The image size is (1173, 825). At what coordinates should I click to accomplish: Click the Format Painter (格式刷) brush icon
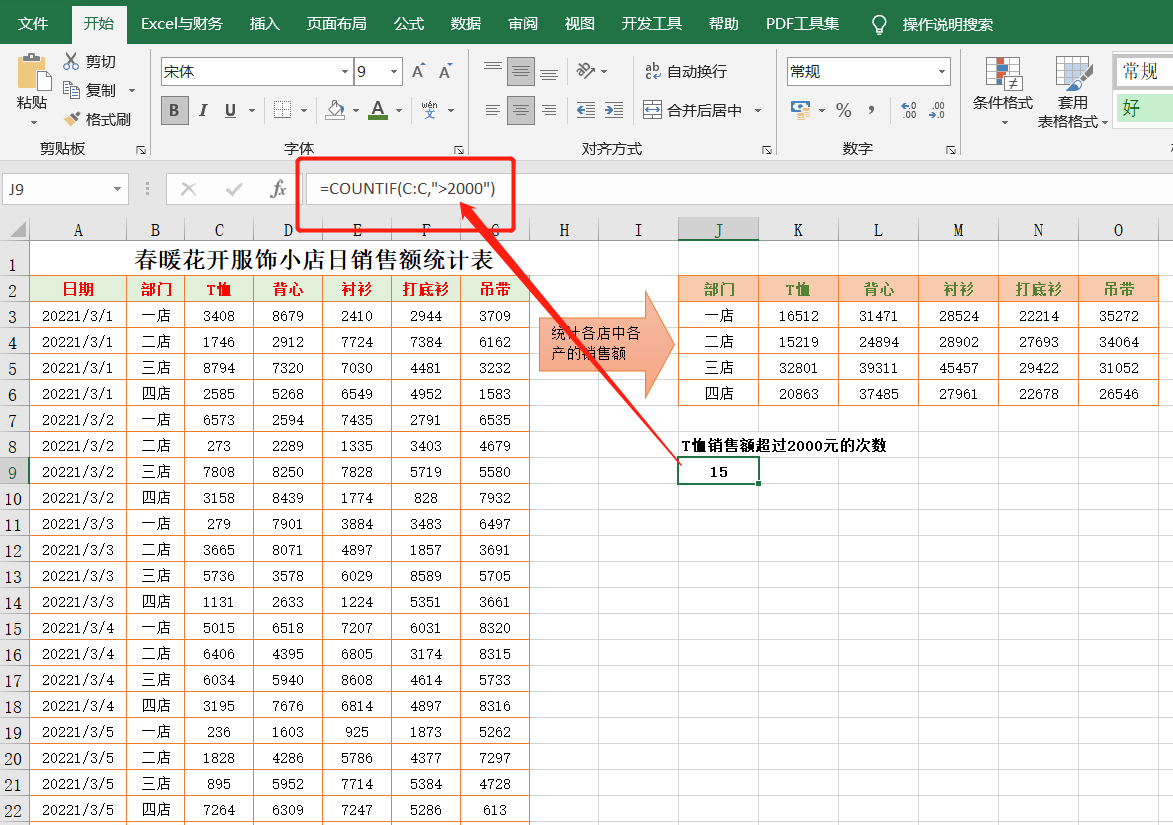pyautogui.click(x=72, y=119)
